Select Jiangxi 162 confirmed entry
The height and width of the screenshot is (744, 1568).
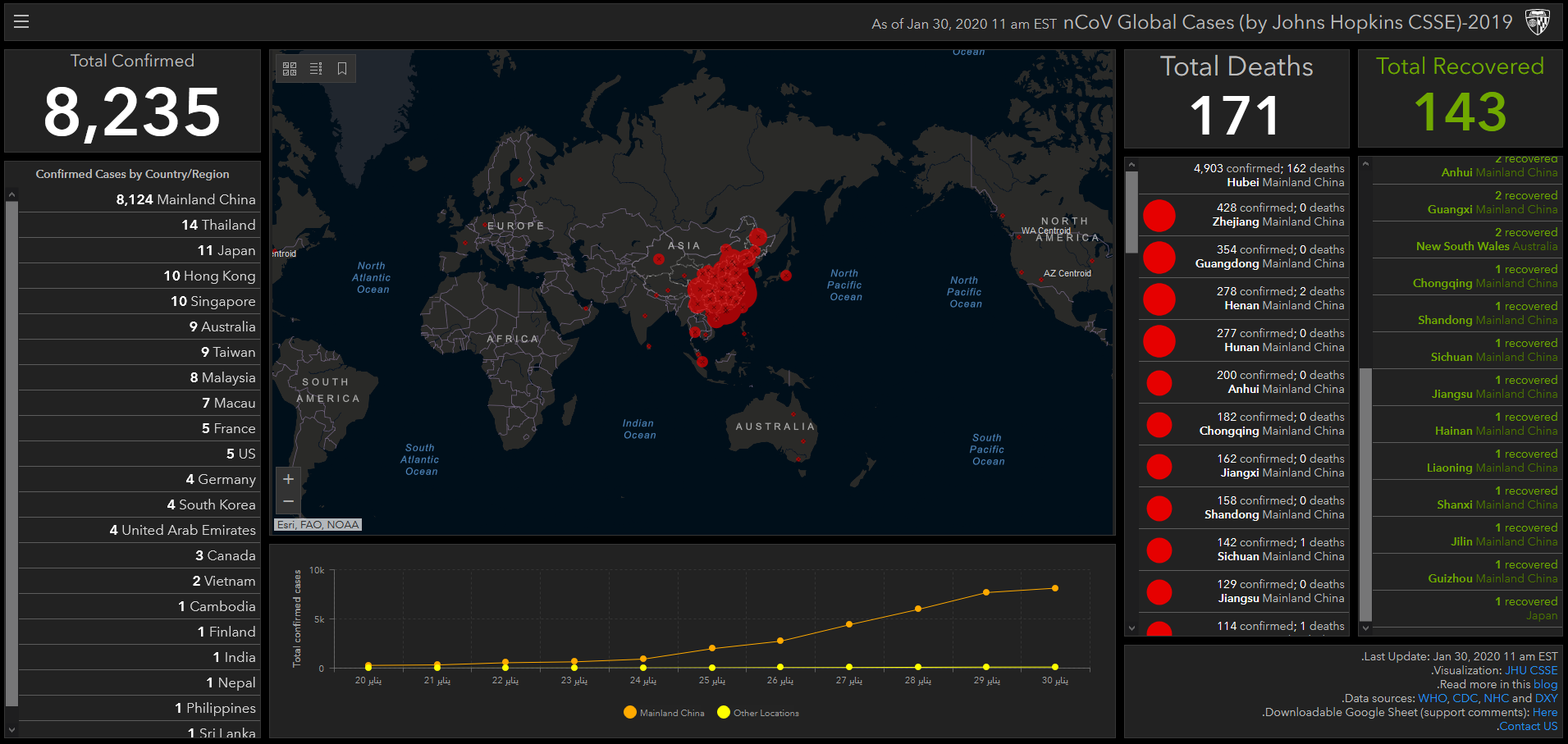coord(1243,466)
